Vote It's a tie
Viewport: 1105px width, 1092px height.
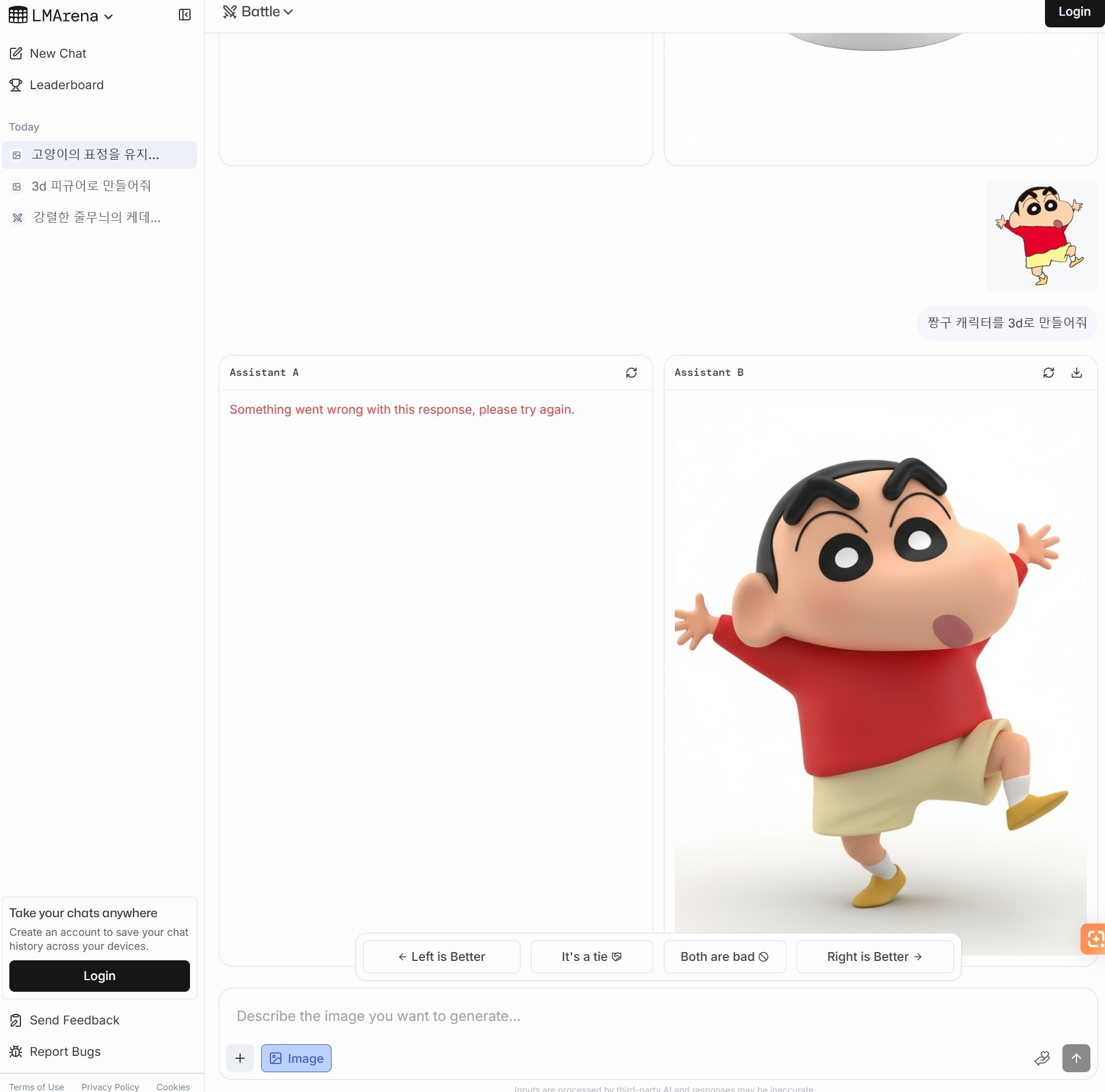[x=592, y=957]
